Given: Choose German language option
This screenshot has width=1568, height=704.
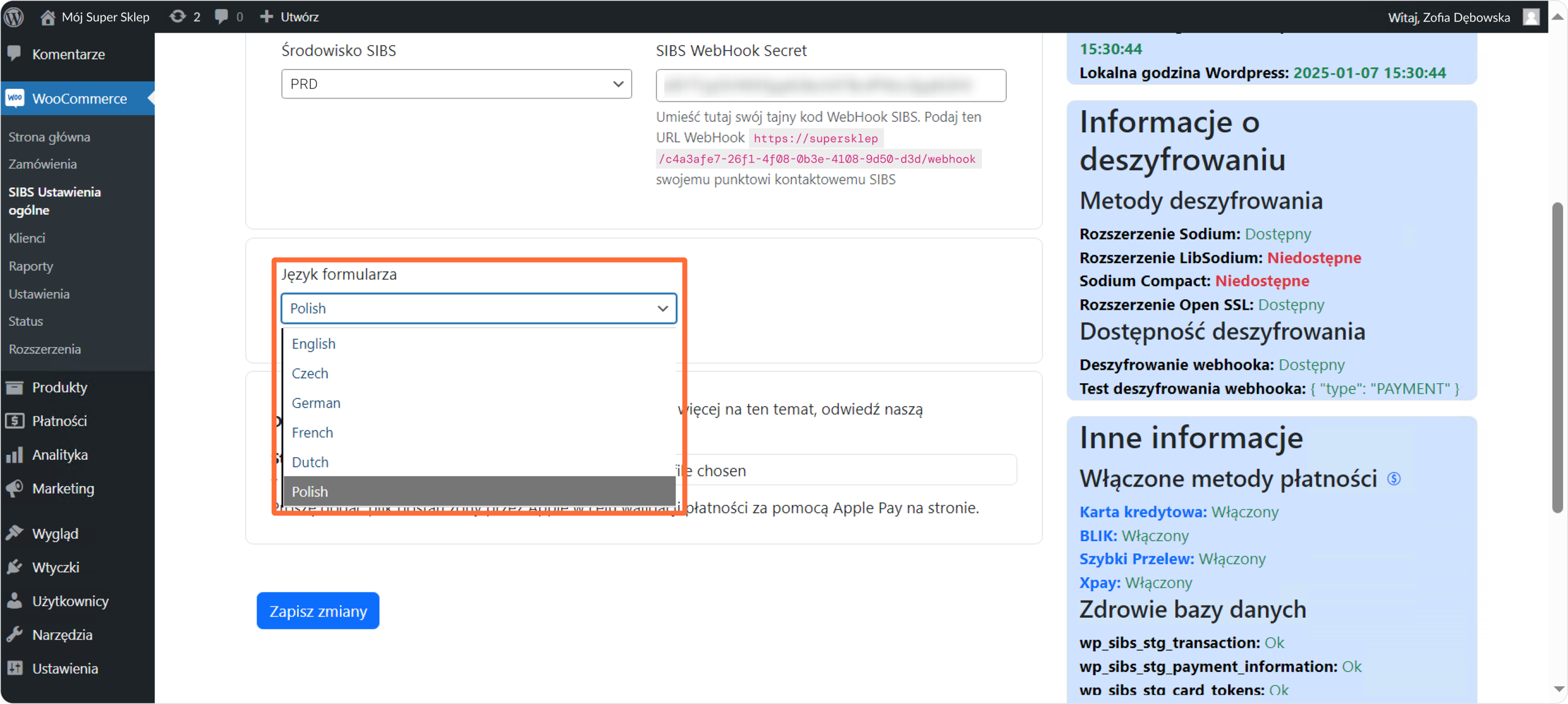Looking at the screenshot, I should 316,403.
